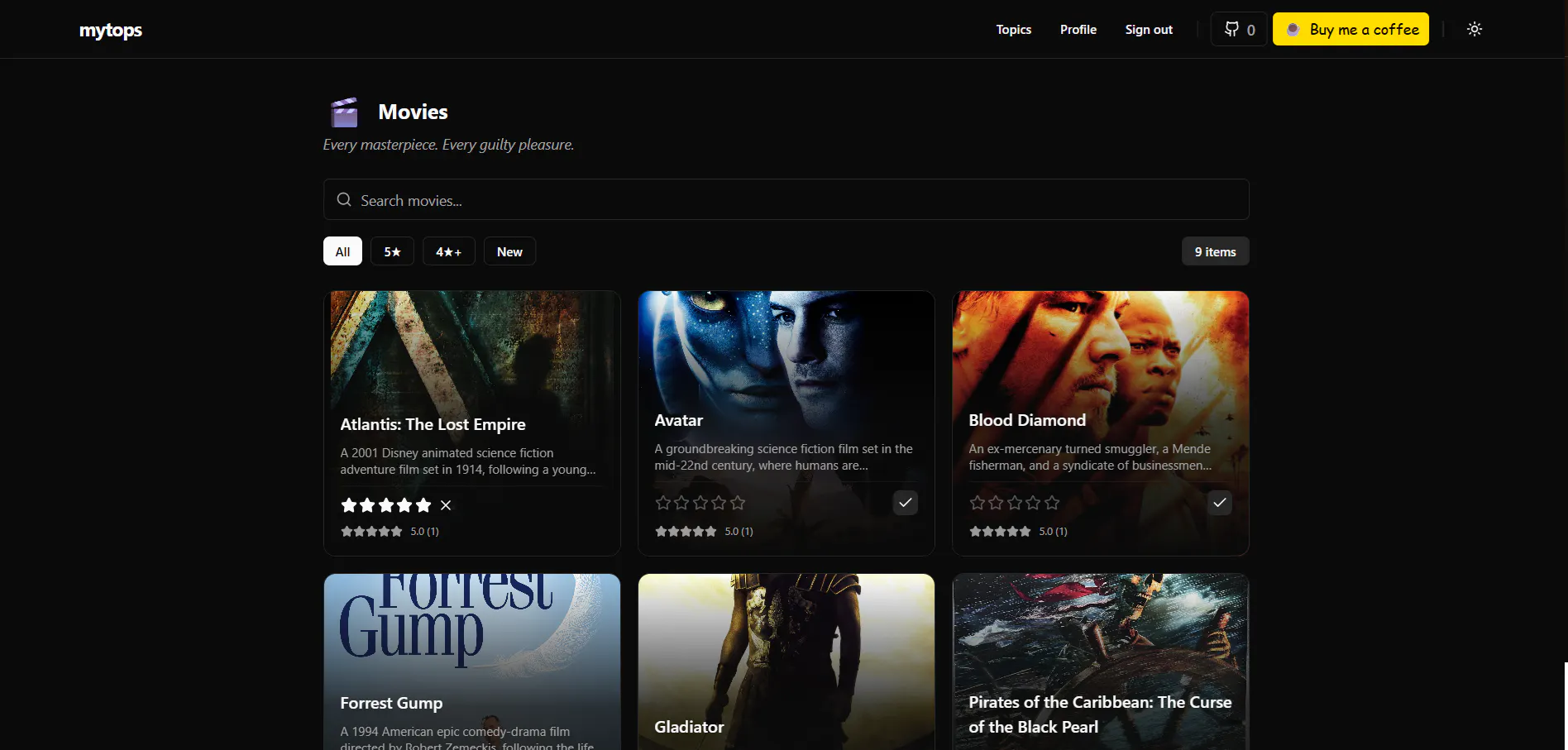Screen dimensions: 1568x750
Task: Filter movies by 5★ rating
Action: (392, 251)
